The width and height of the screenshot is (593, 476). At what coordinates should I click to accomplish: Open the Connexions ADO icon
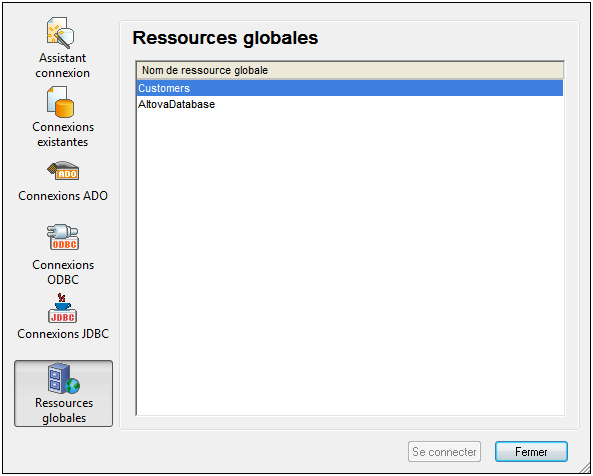pos(63,171)
